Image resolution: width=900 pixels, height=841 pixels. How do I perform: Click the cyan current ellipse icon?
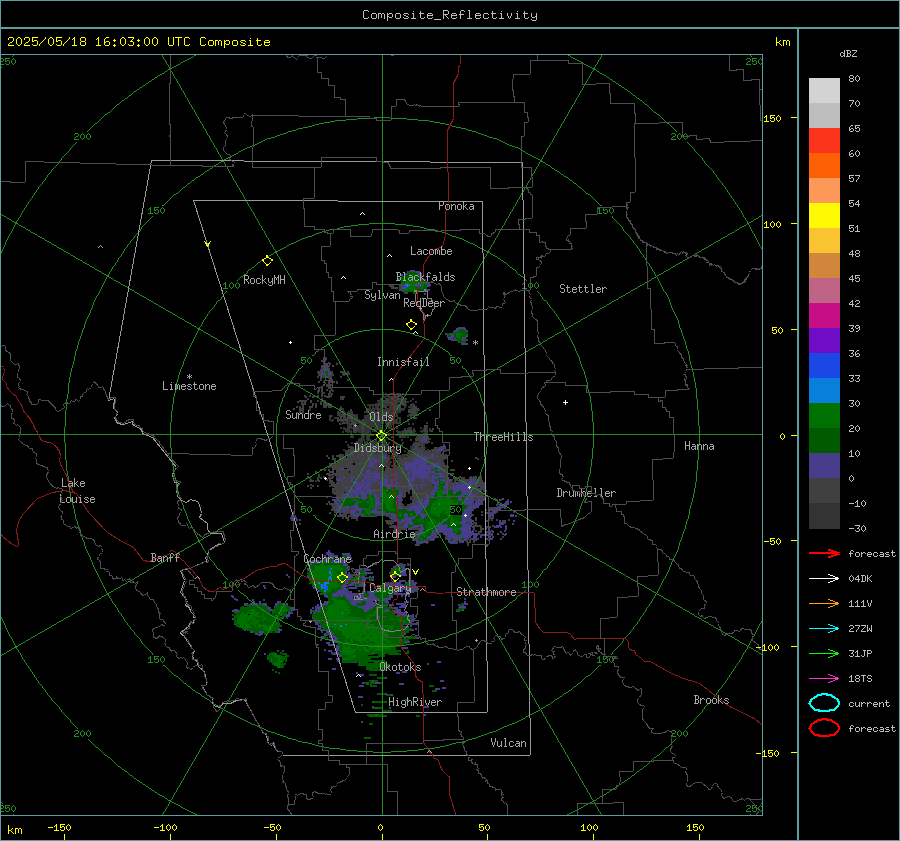(x=824, y=703)
